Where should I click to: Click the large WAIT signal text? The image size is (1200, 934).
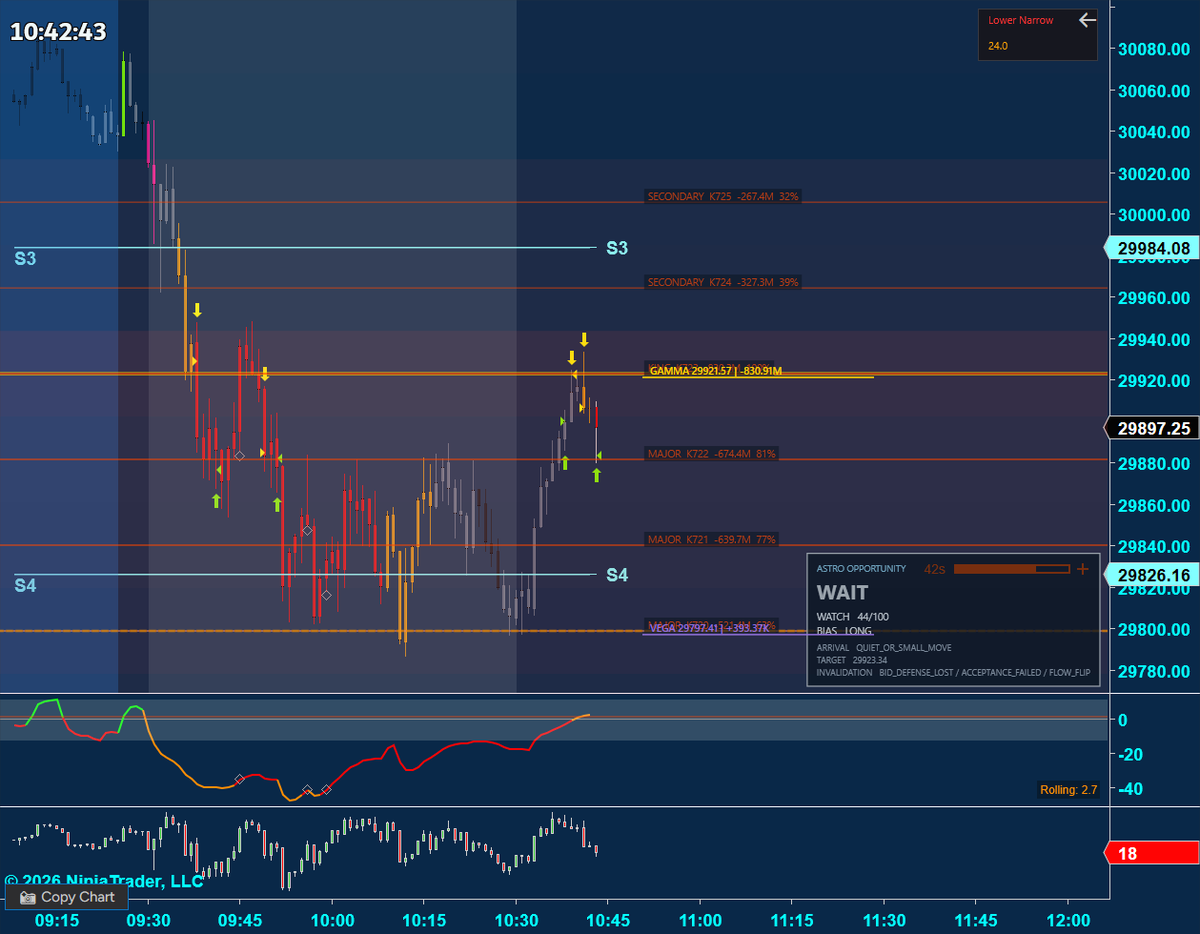842,593
